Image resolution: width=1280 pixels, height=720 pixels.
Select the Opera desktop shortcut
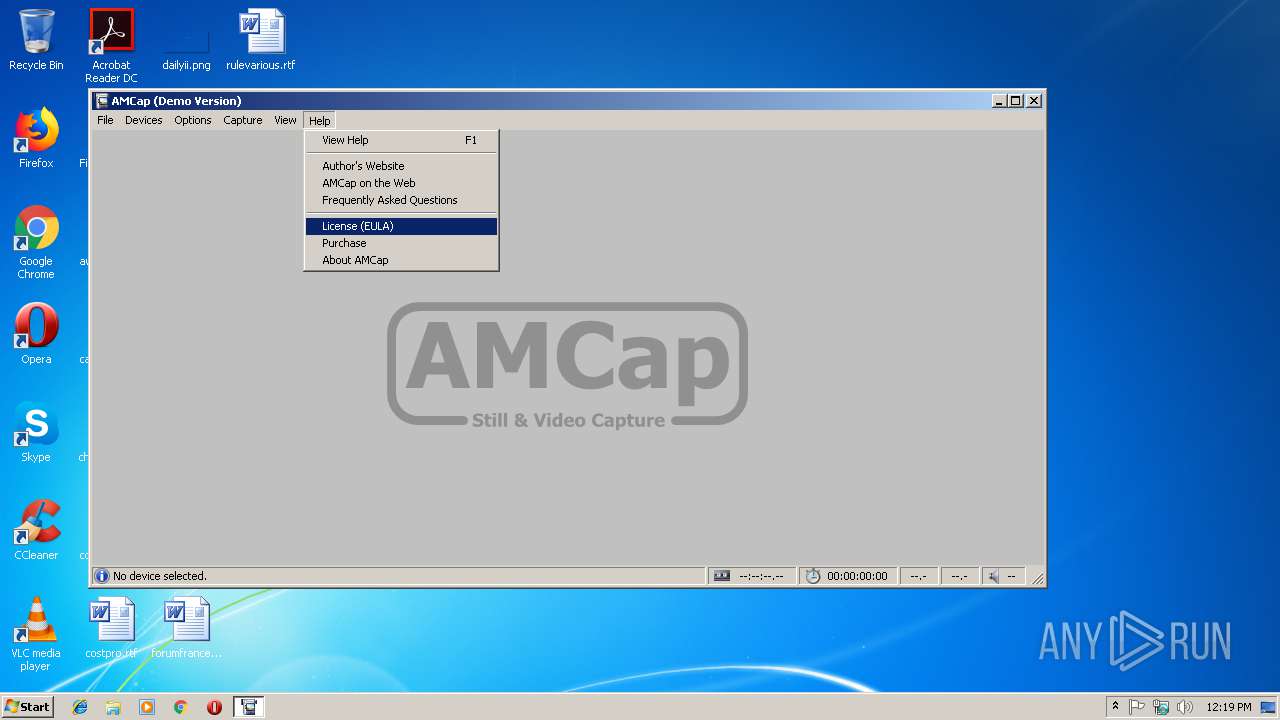coord(36,334)
